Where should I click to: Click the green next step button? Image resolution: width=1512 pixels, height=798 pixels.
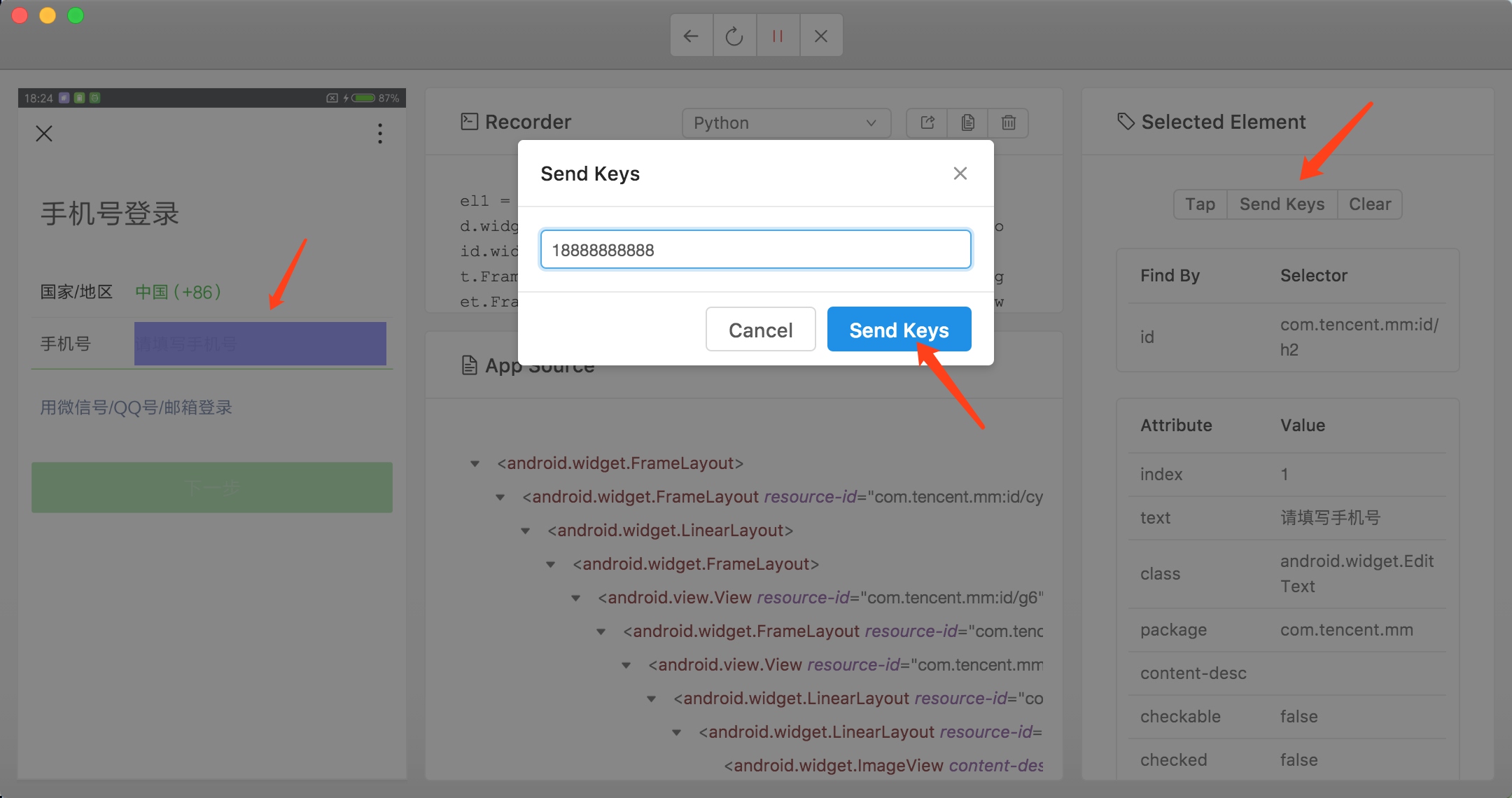(211, 487)
